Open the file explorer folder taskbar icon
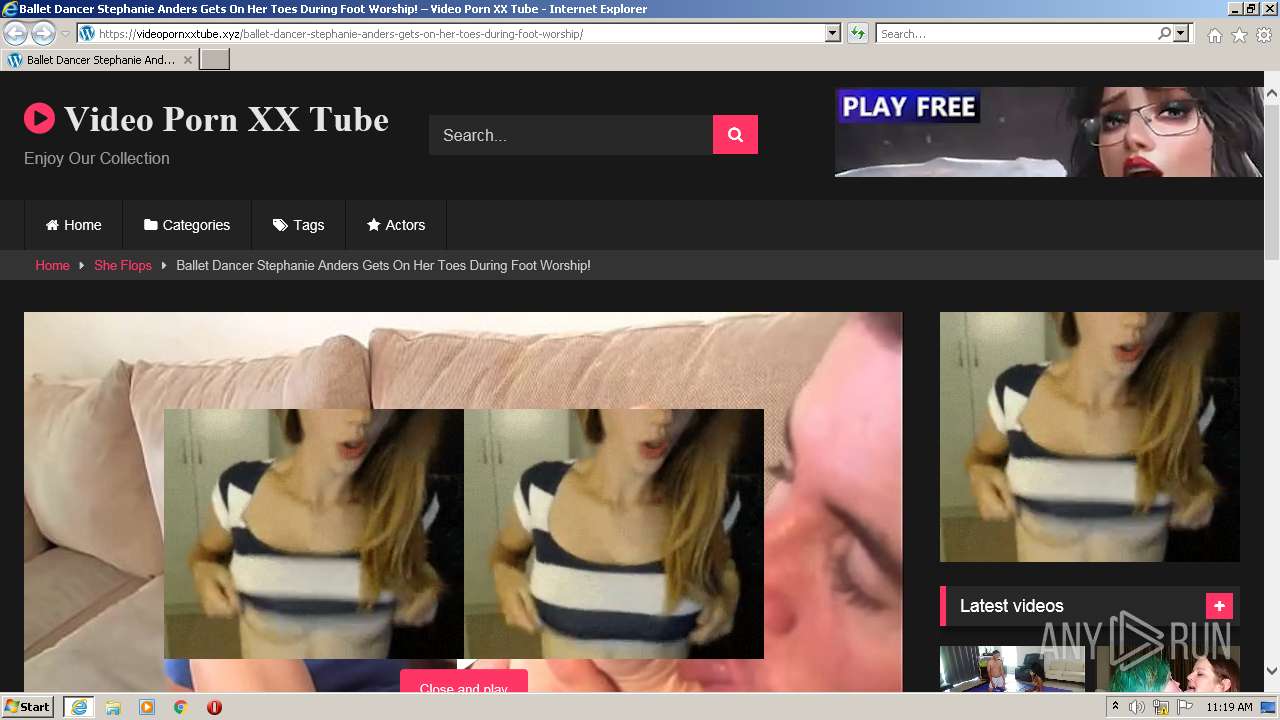This screenshot has height=720, width=1280. point(113,707)
